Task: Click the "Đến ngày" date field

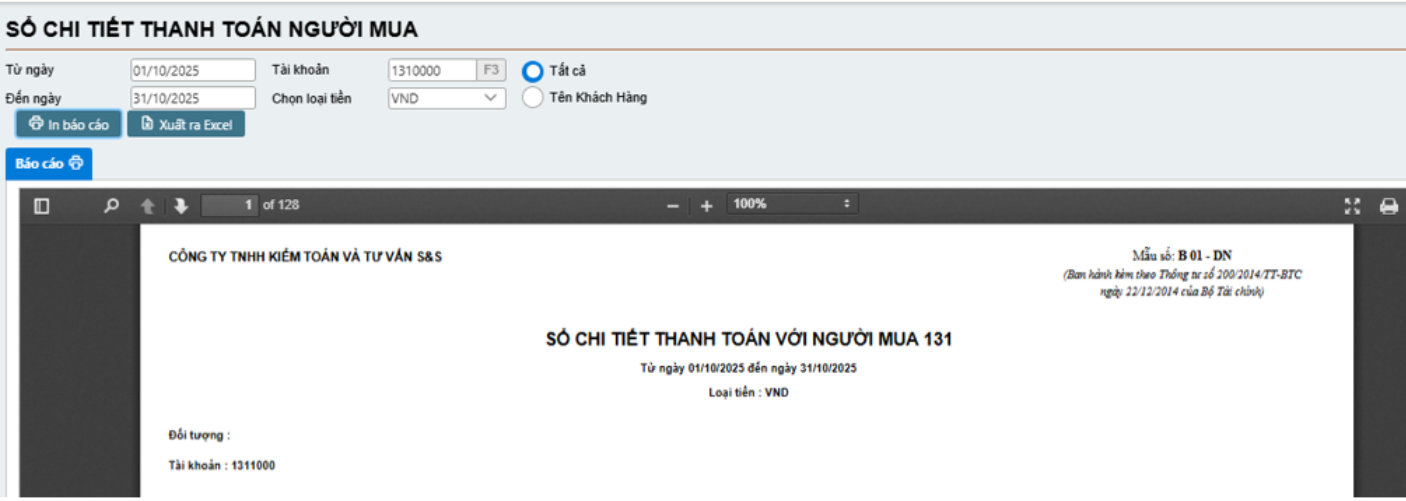Action: [x=193, y=98]
